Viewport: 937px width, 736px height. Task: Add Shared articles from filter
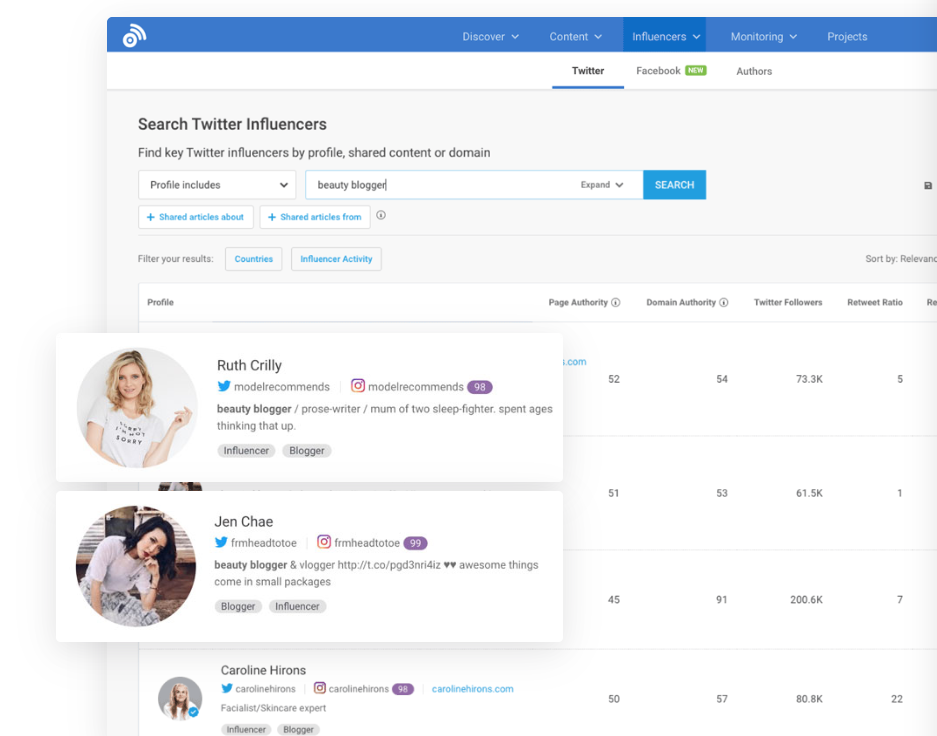(315, 217)
